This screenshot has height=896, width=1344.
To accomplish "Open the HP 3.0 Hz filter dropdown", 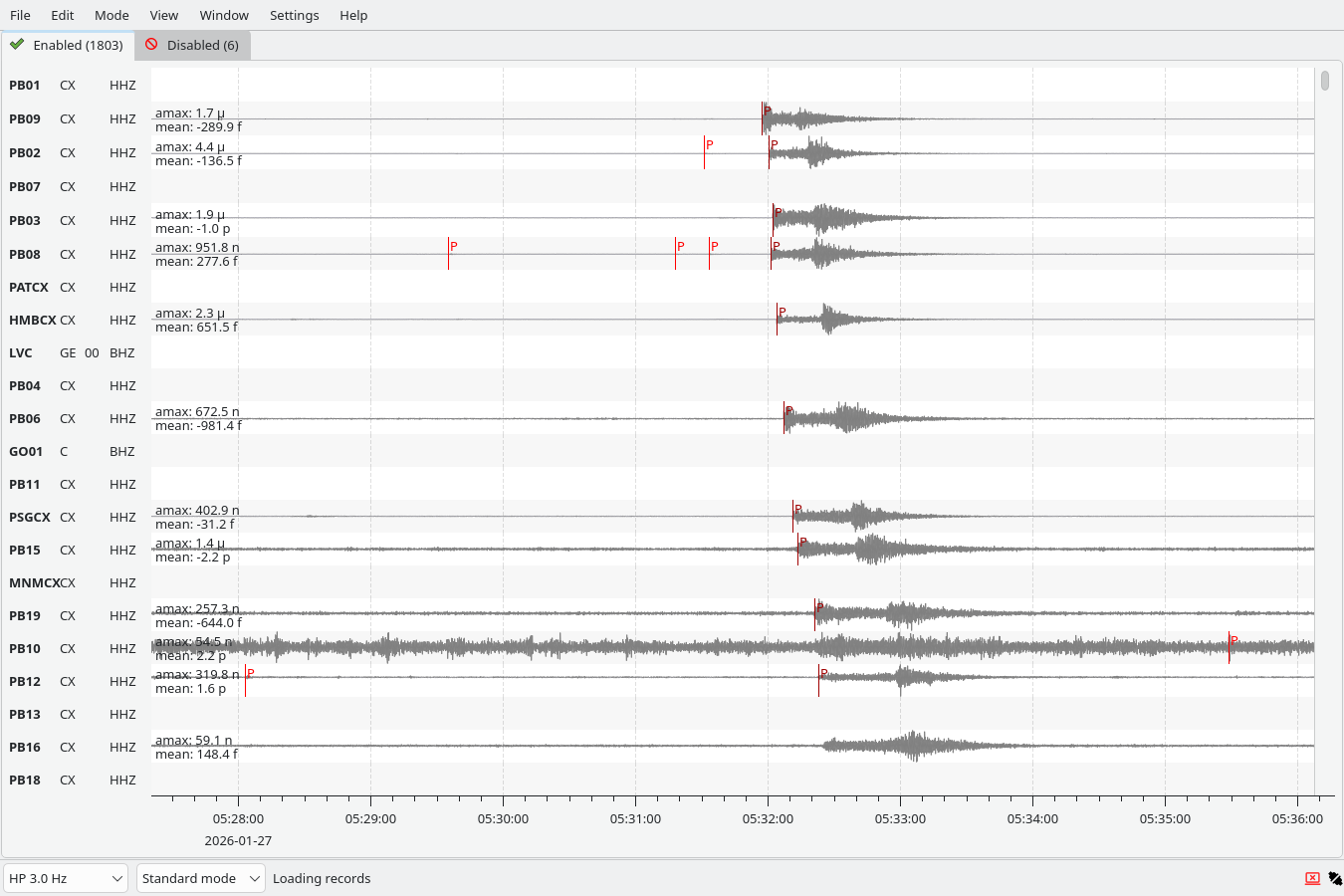I will click(x=66, y=878).
